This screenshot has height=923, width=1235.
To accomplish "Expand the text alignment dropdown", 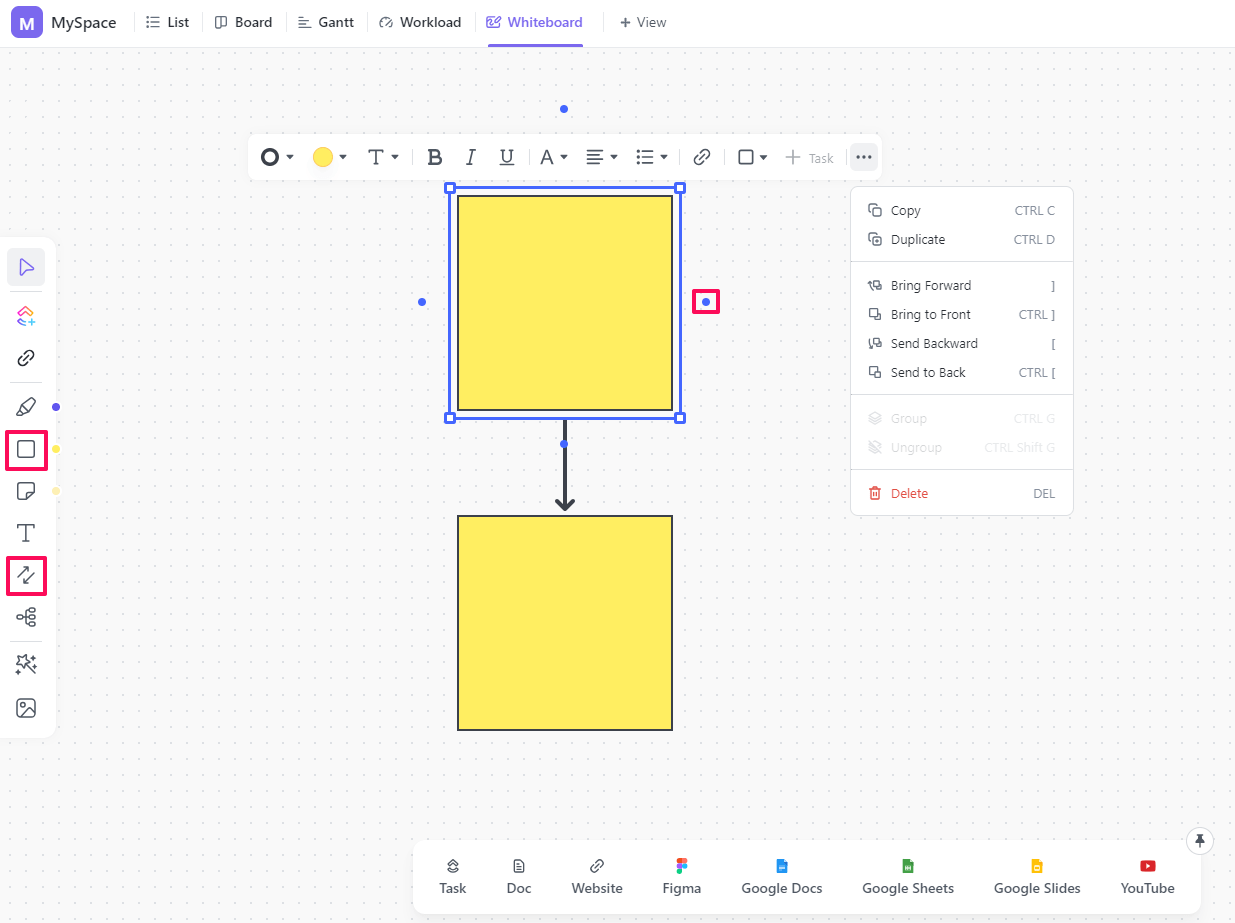I will point(601,157).
